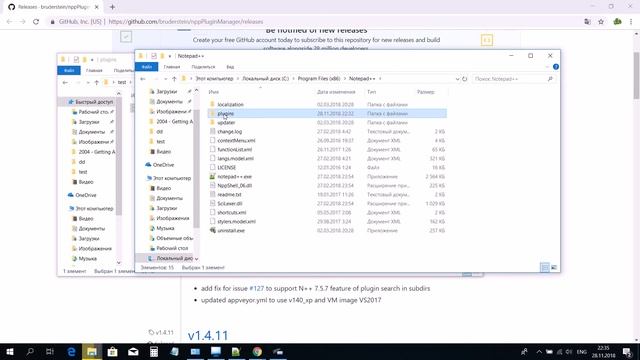
Task: Select the updater folder
Action: pos(226,122)
